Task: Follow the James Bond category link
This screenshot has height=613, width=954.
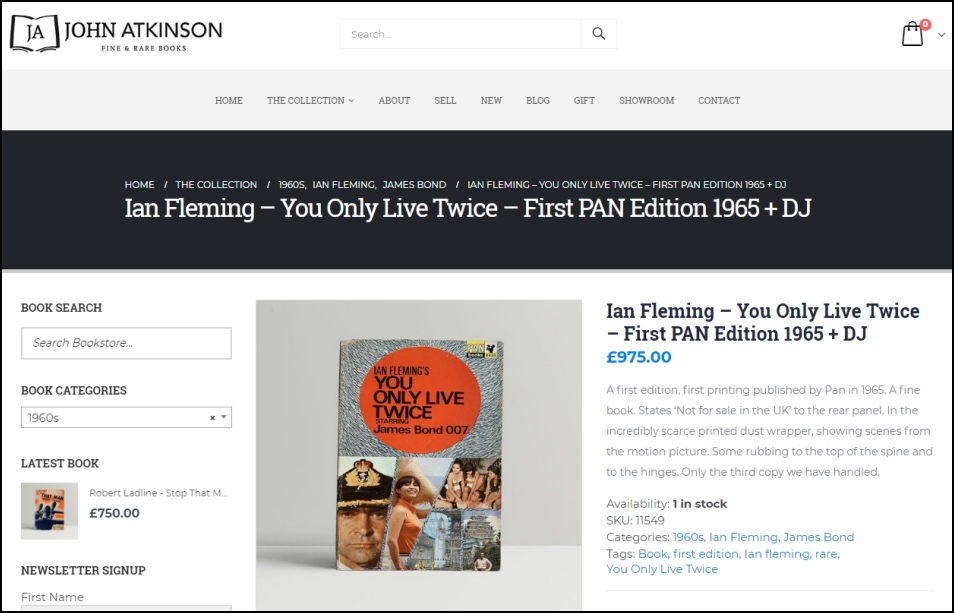Action: [818, 537]
